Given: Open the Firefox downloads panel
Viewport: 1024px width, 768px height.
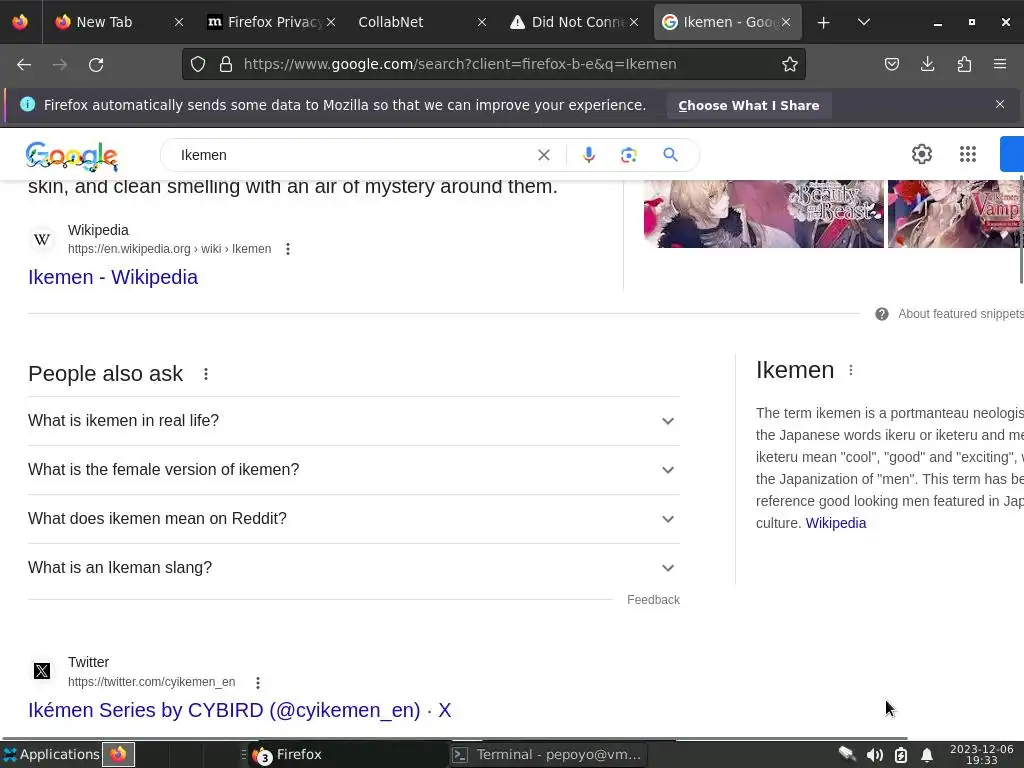Looking at the screenshot, I should pyautogui.click(x=927, y=64).
